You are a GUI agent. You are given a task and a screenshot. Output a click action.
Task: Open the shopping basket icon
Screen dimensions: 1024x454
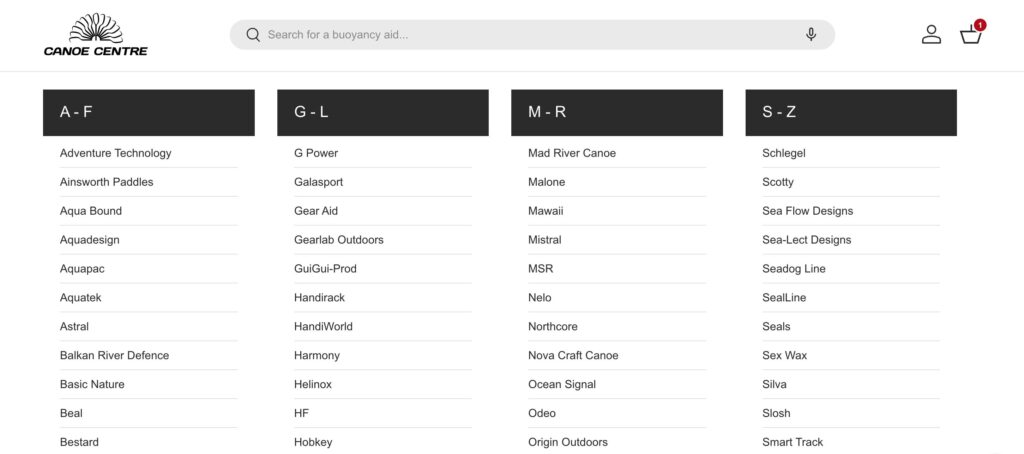tap(970, 35)
